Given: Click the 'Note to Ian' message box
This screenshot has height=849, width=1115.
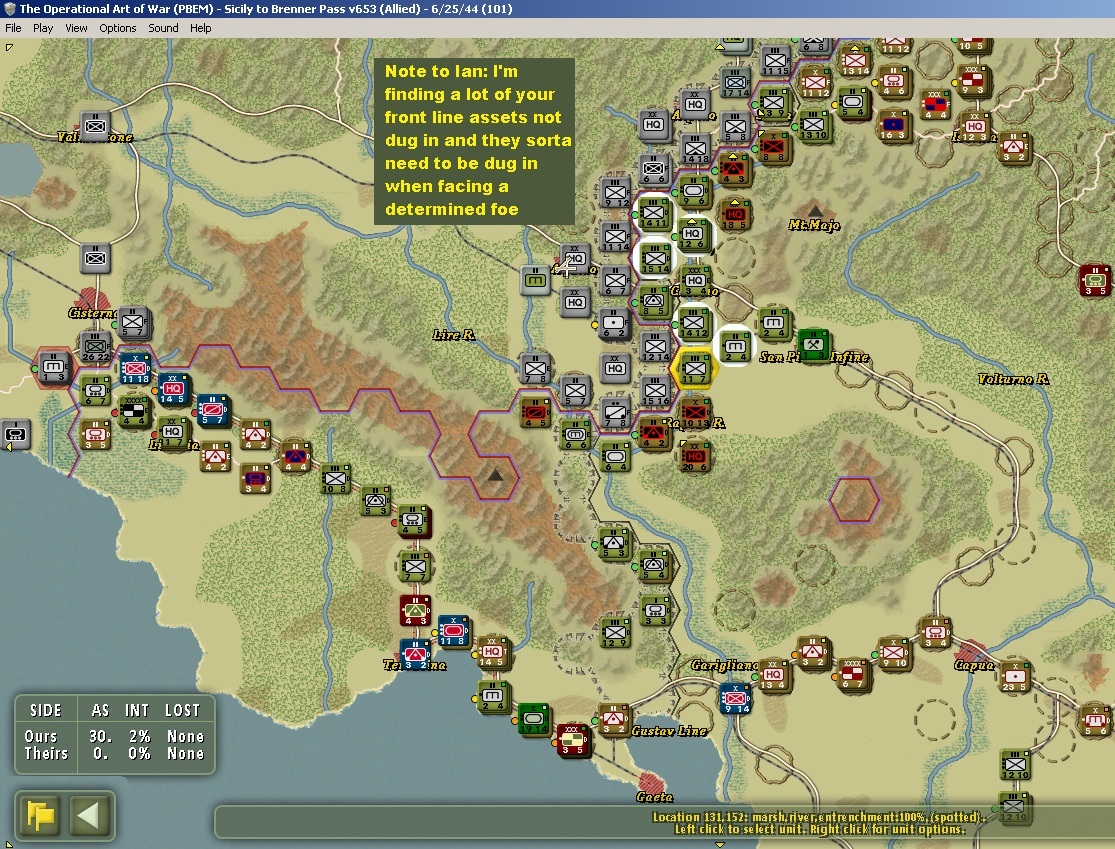Looking at the screenshot, I should coord(474,142).
